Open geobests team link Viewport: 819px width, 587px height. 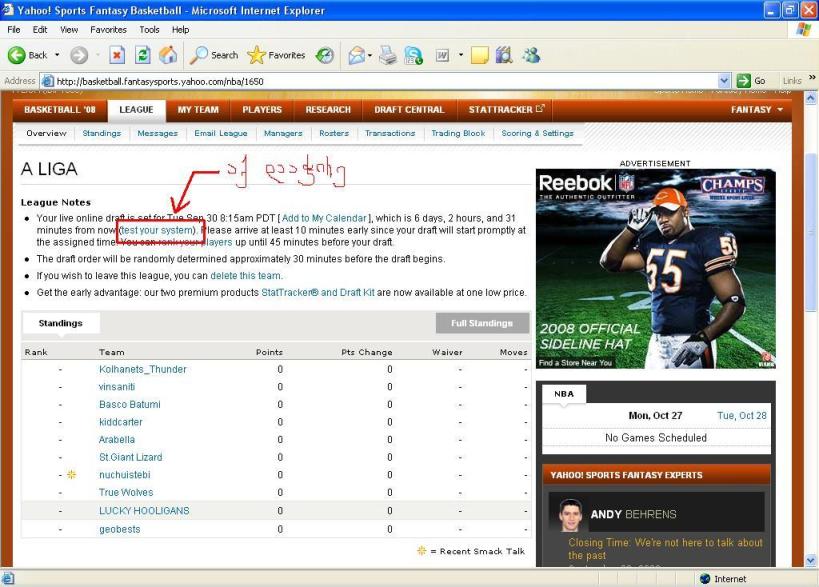point(120,529)
